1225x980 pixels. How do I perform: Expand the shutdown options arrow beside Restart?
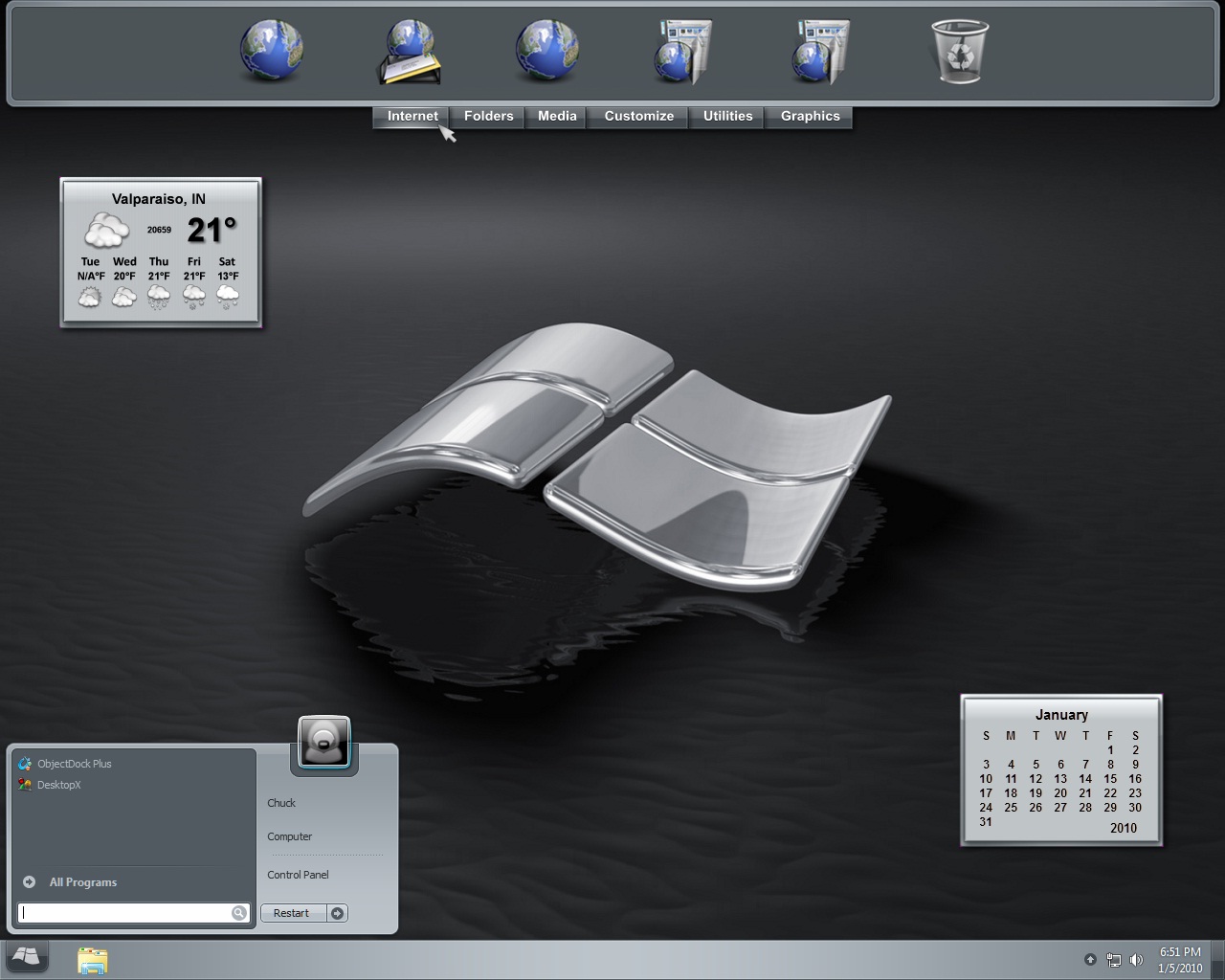click(x=337, y=913)
